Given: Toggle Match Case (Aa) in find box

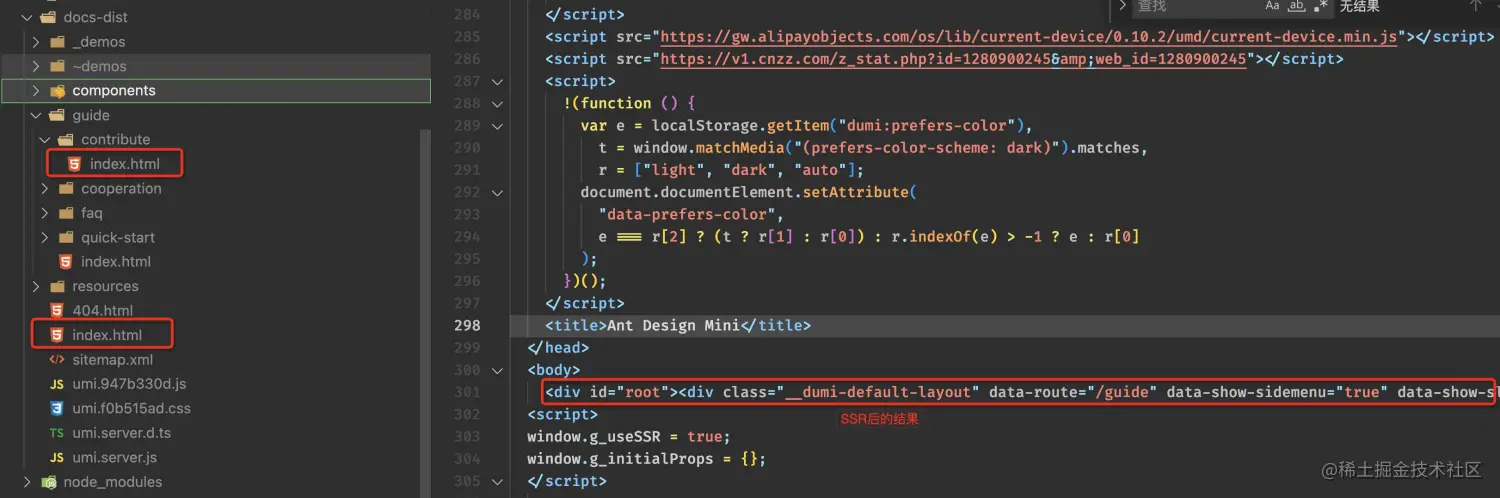Looking at the screenshot, I should click(x=1272, y=6).
